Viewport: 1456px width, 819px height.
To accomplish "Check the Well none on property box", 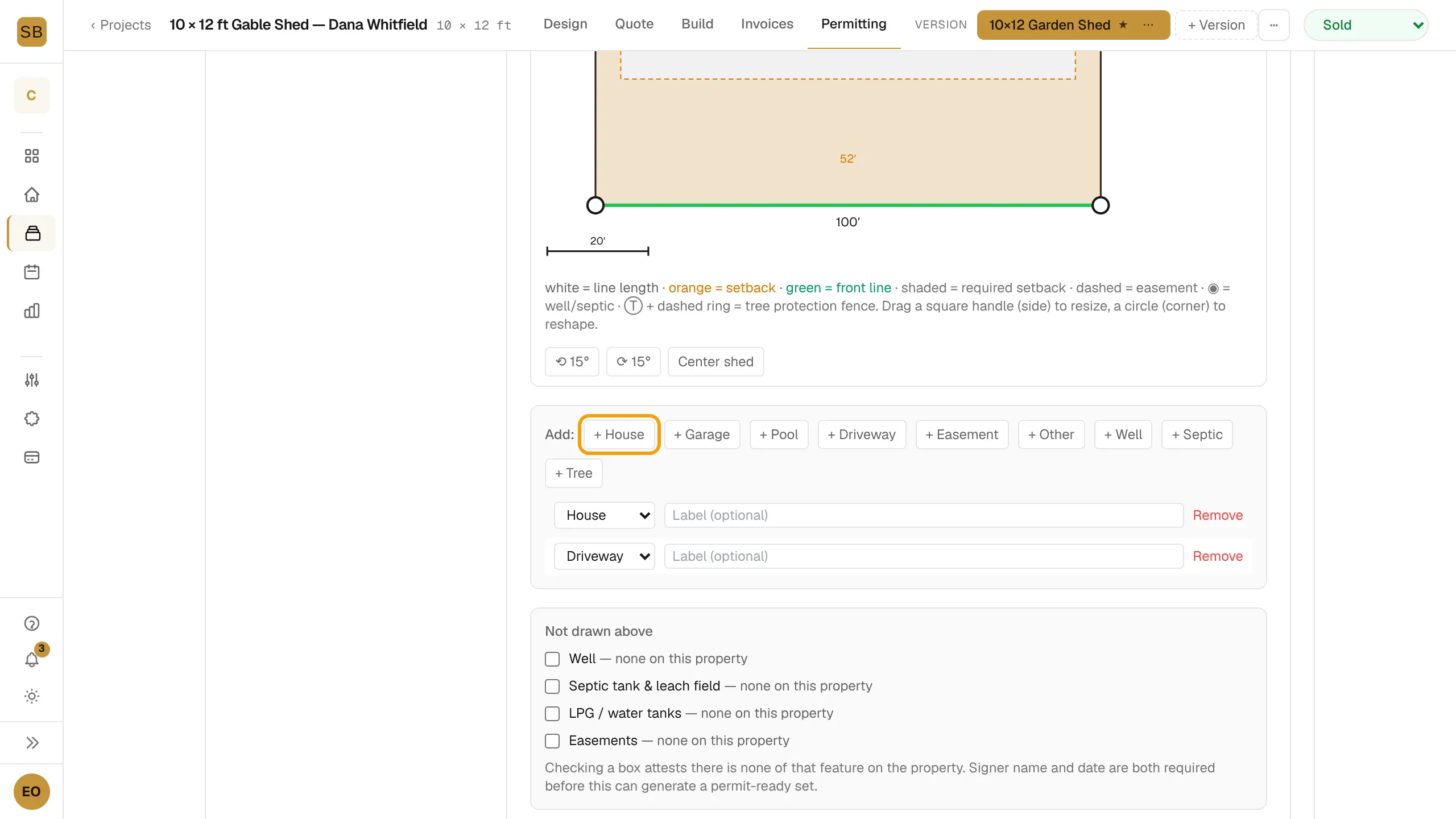I will coord(552,659).
